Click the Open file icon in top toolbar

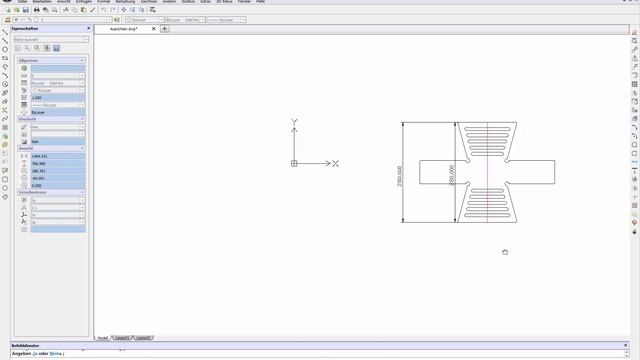(x=16, y=10)
